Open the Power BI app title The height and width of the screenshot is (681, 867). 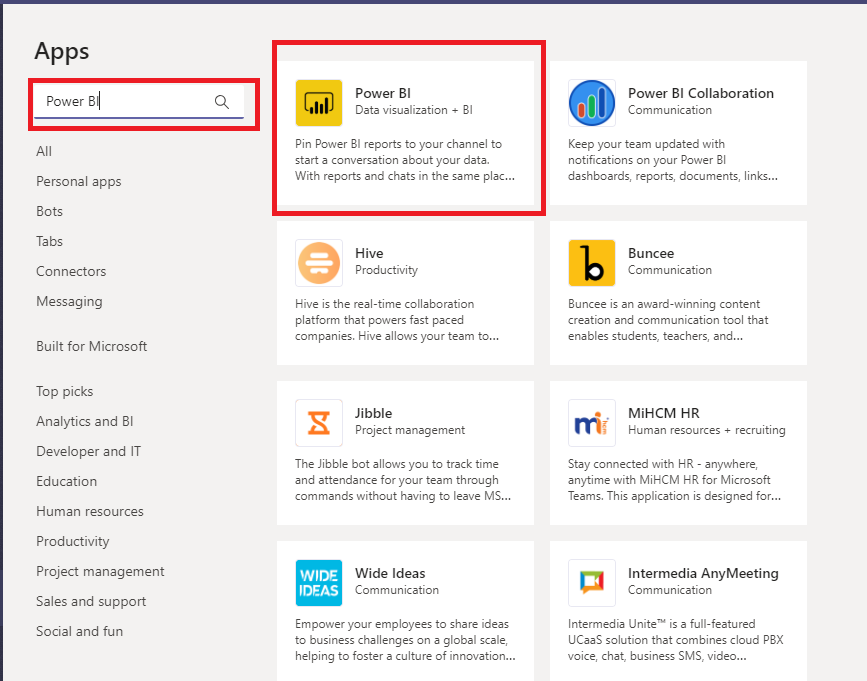click(383, 93)
